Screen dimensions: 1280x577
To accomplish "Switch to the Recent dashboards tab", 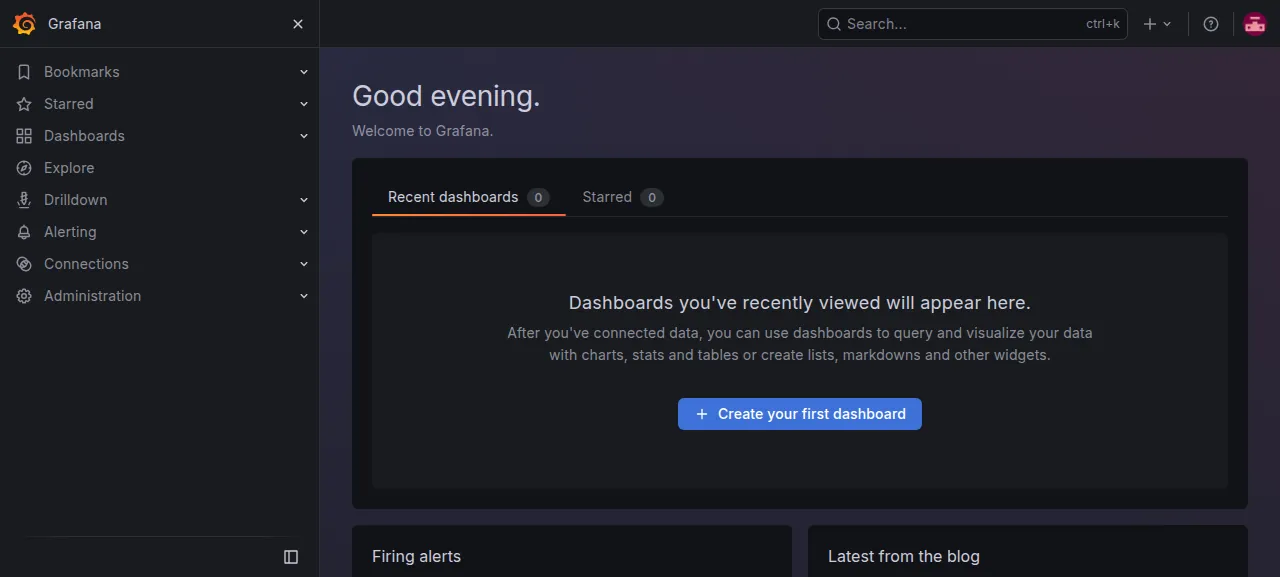I will [468, 197].
